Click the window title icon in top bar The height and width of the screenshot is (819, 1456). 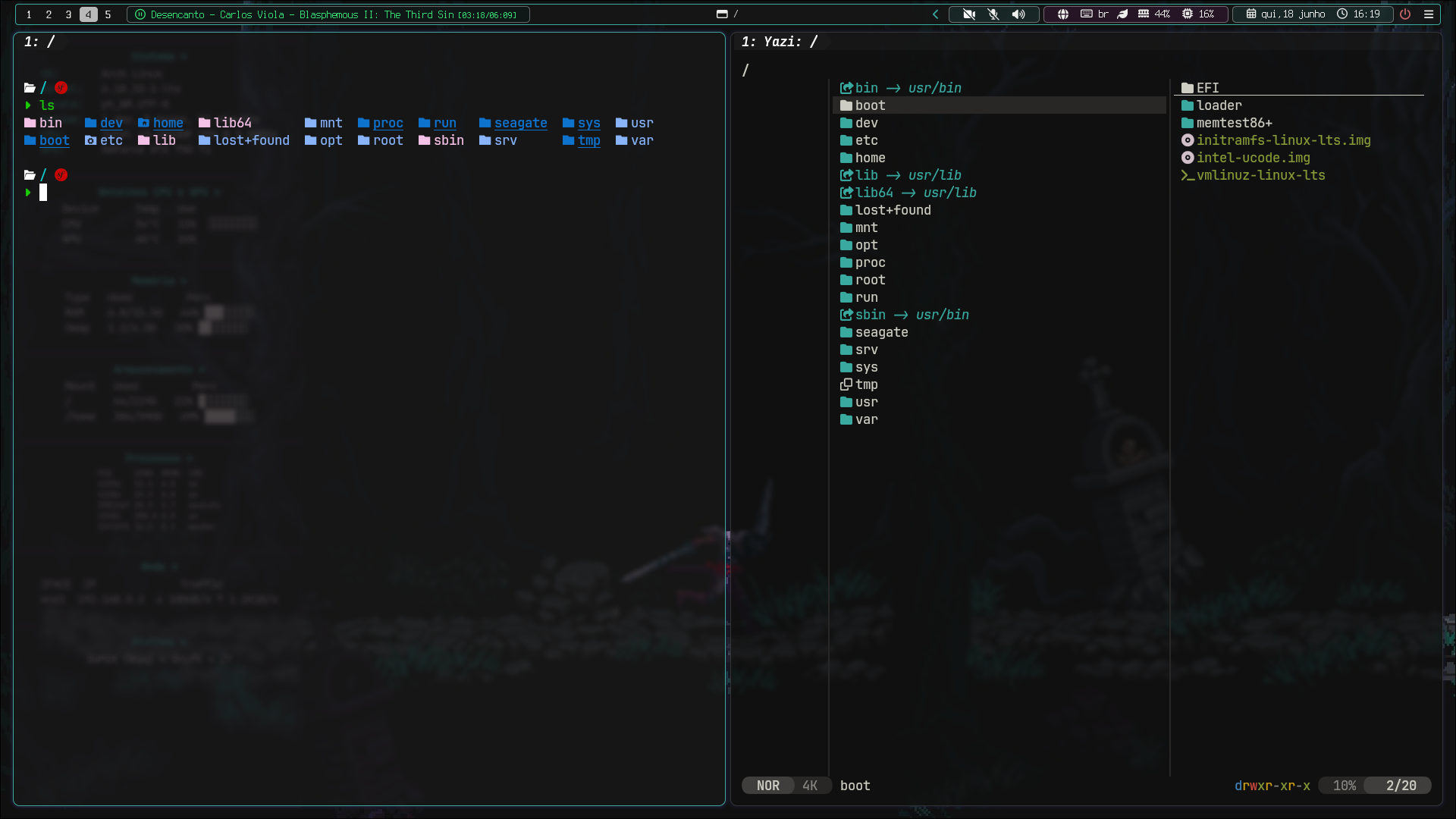[722, 14]
